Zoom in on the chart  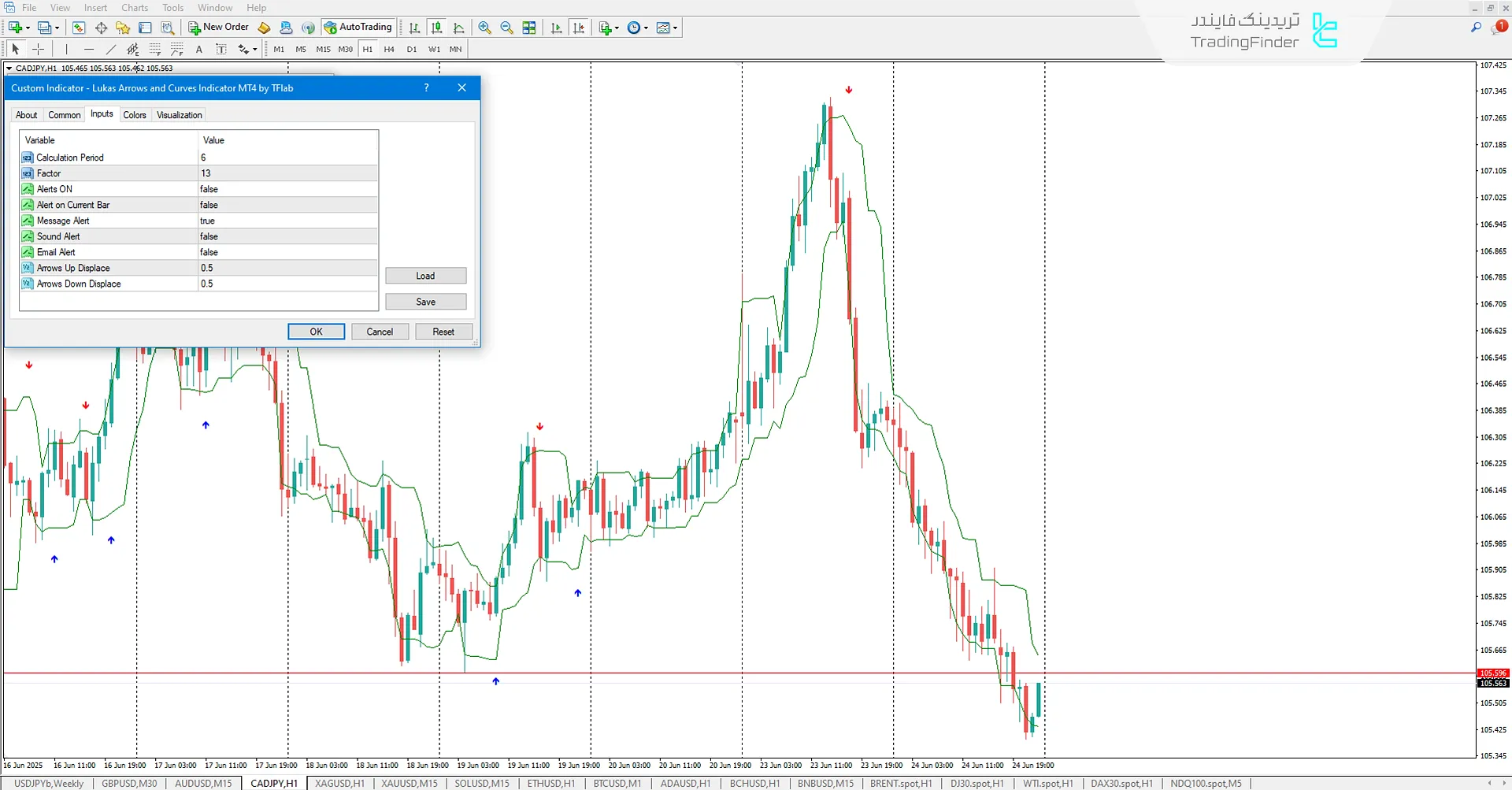[485, 28]
